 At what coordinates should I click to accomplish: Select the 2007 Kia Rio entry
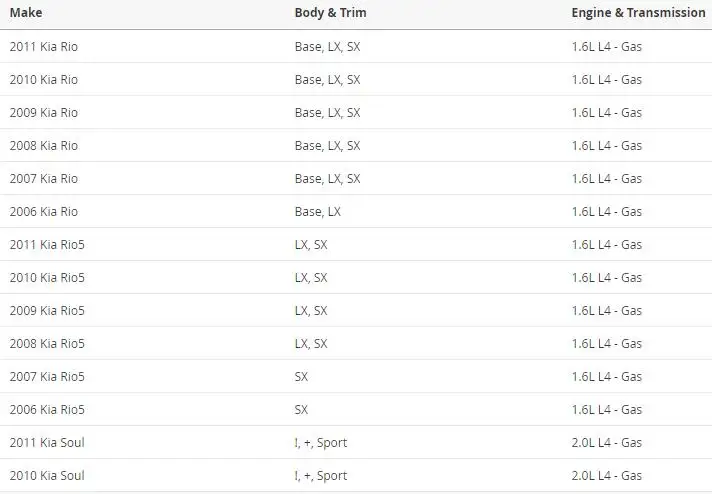pos(44,178)
